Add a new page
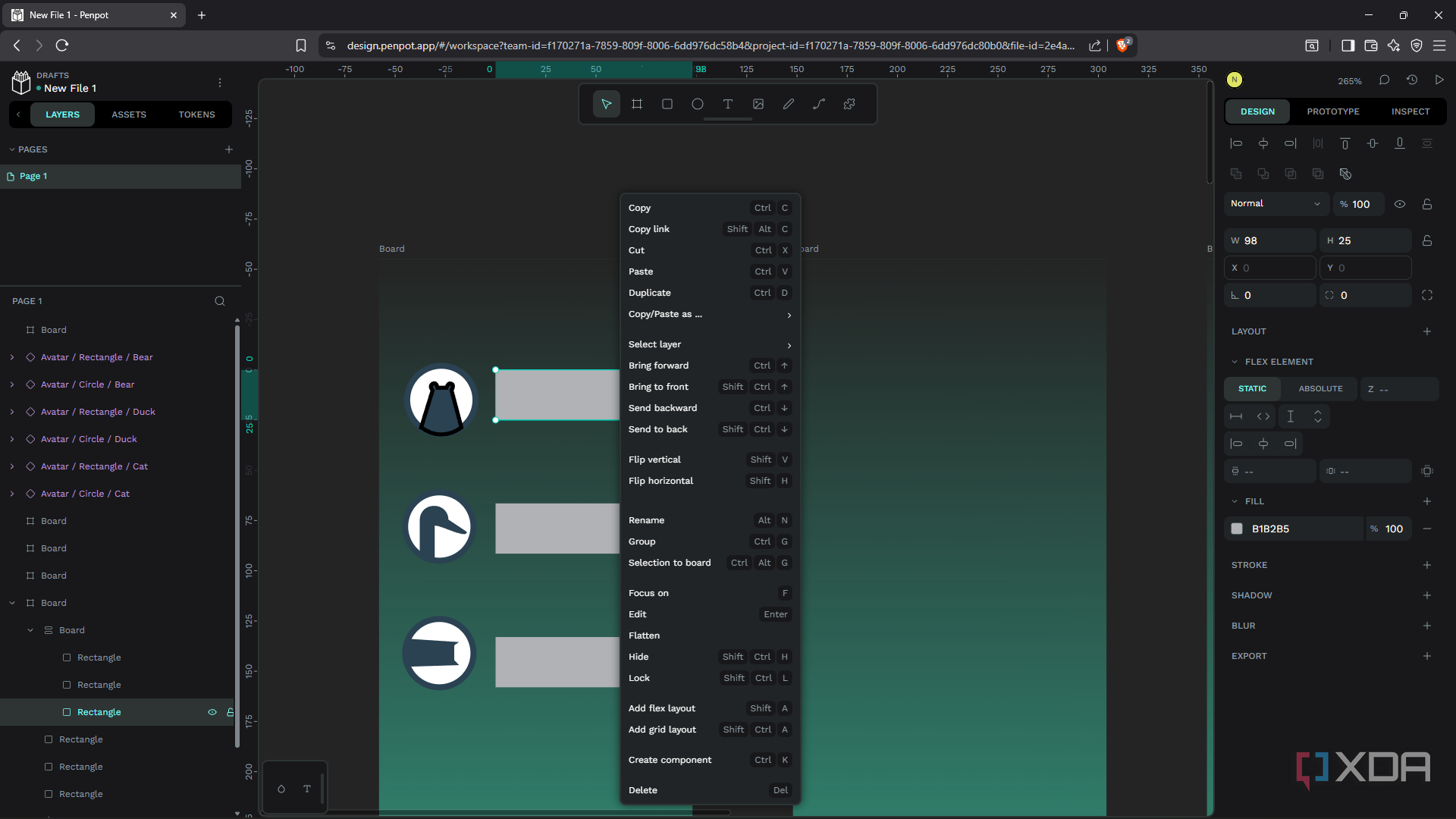This screenshot has height=819, width=1456. (x=229, y=149)
